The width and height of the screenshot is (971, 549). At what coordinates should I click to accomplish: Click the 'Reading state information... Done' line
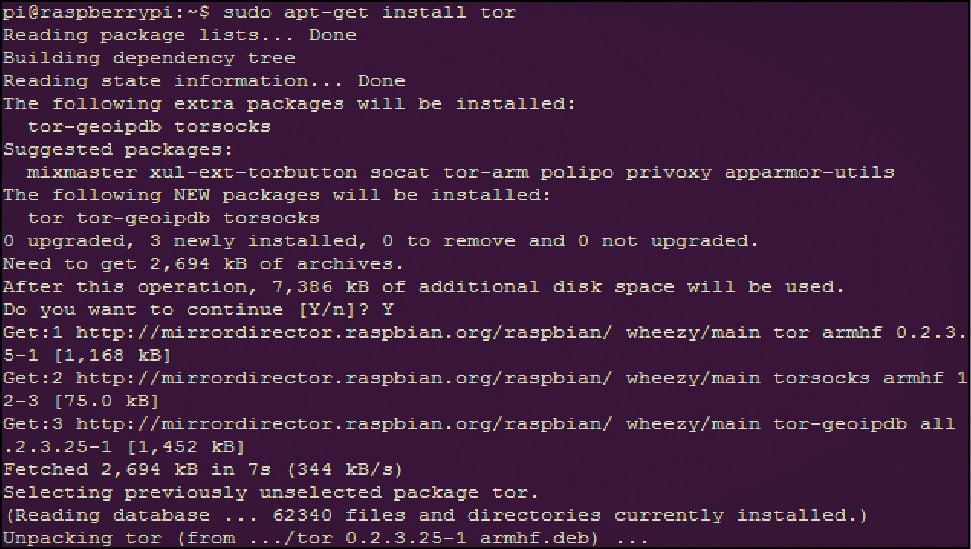(204, 81)
